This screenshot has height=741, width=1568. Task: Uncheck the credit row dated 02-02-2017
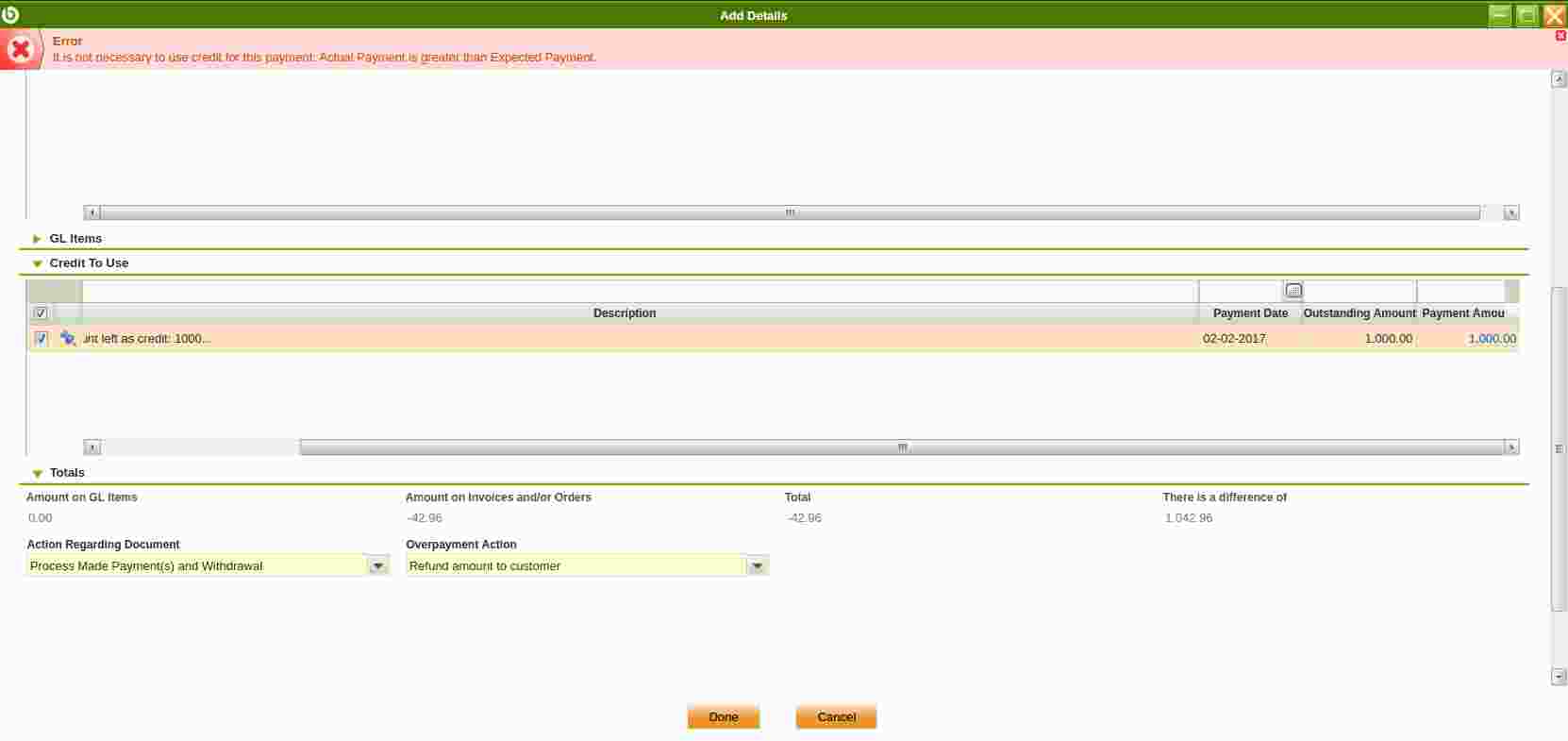click(41, 338)
